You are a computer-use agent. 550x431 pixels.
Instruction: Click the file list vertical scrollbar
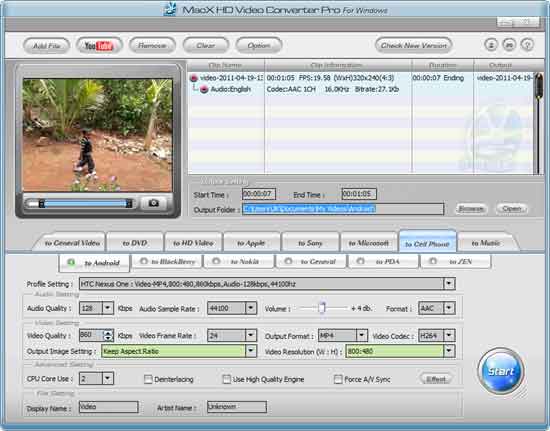coord(538,123)
